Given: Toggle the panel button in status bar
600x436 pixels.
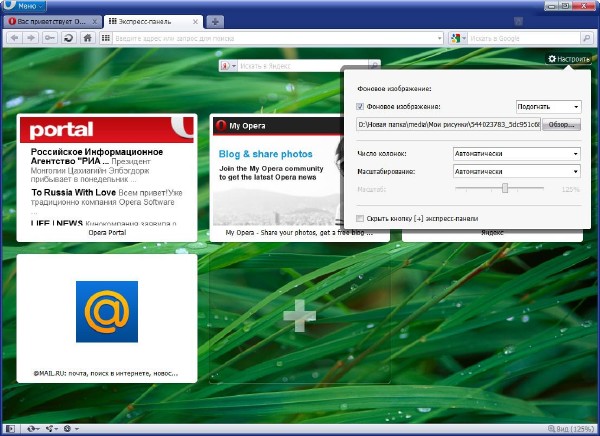Looking at the screenshot, I should pyautogui.click(x=11, y=429).
